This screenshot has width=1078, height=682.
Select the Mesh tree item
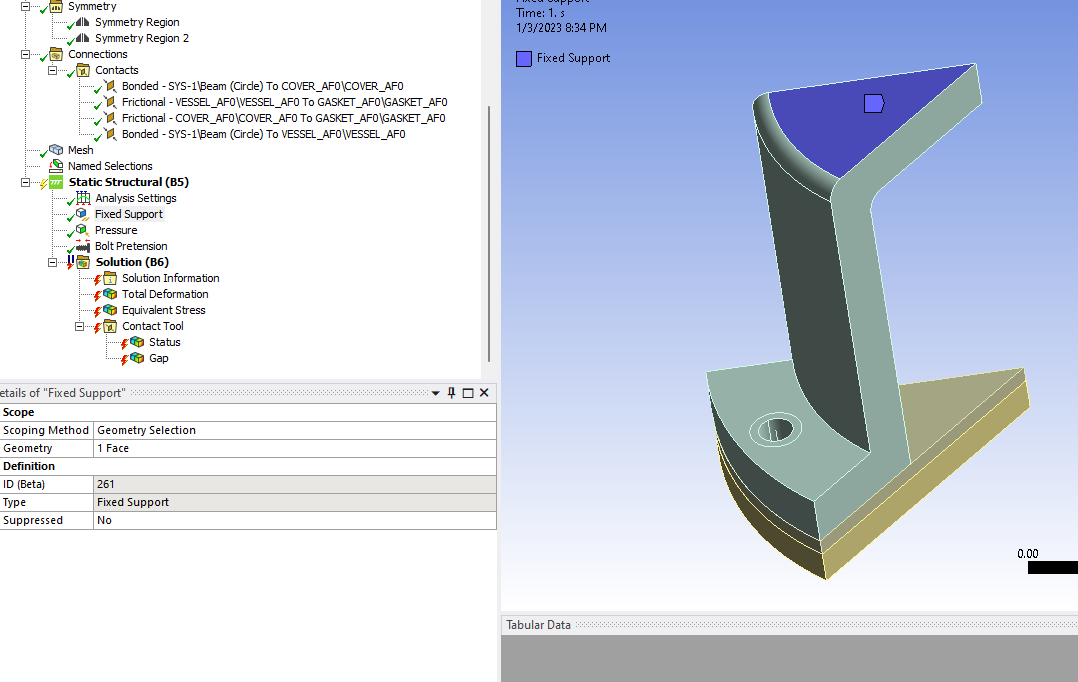point(80,150)
